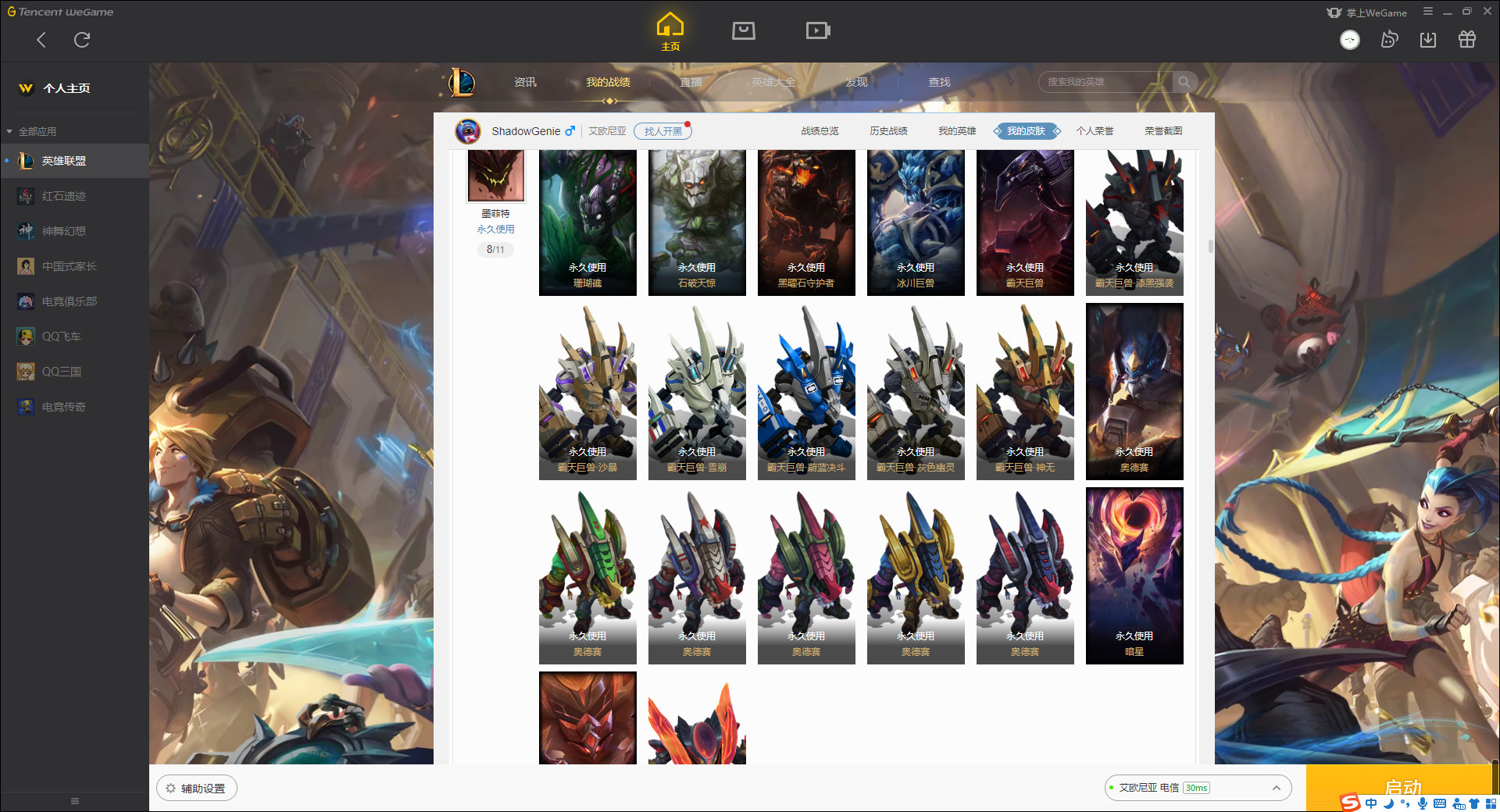The image size is (1500, 812).
Task: Open the 直播 tab
Action: tap(691, 82)
